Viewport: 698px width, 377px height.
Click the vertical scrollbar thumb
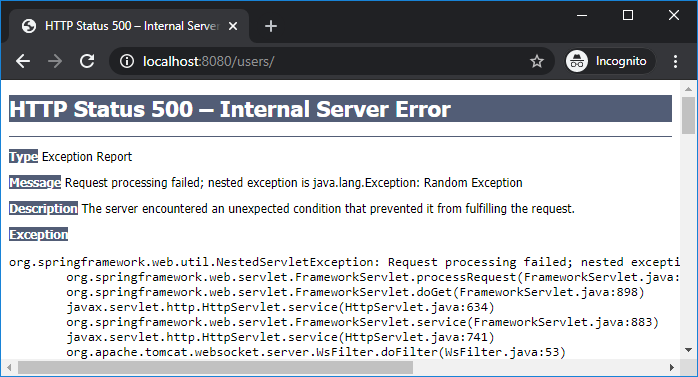click(x=689, y=115)
